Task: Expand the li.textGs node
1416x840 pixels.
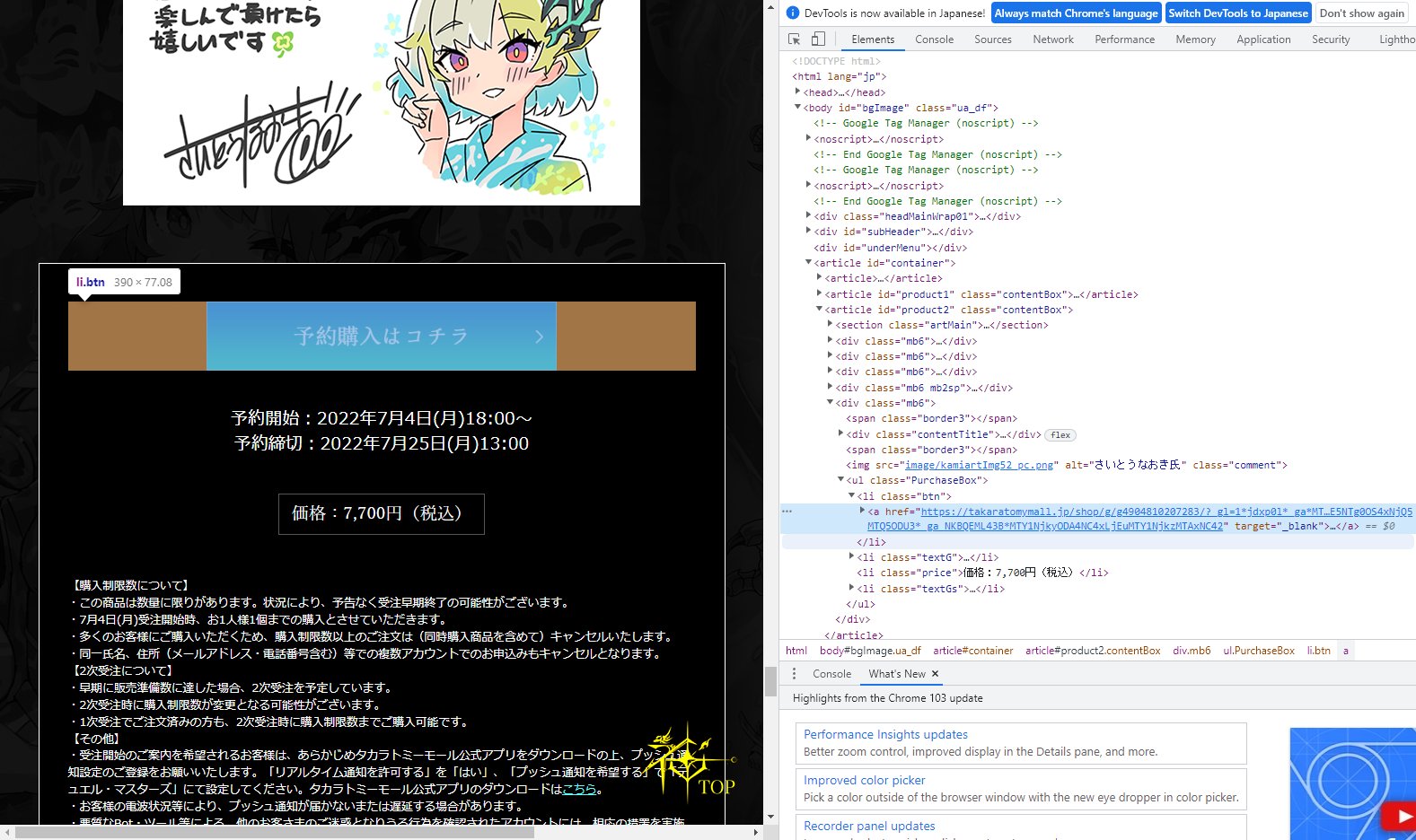Action: coord(851,588)
